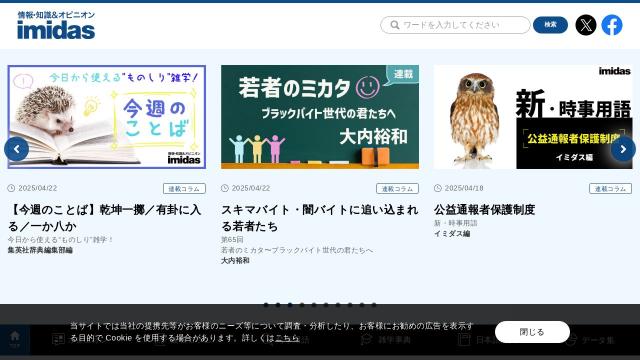640x360 pixels.
Task: Open the 新・時事用語 owl thumbnail
Action: pyautogui.click(x=533, y=117)
